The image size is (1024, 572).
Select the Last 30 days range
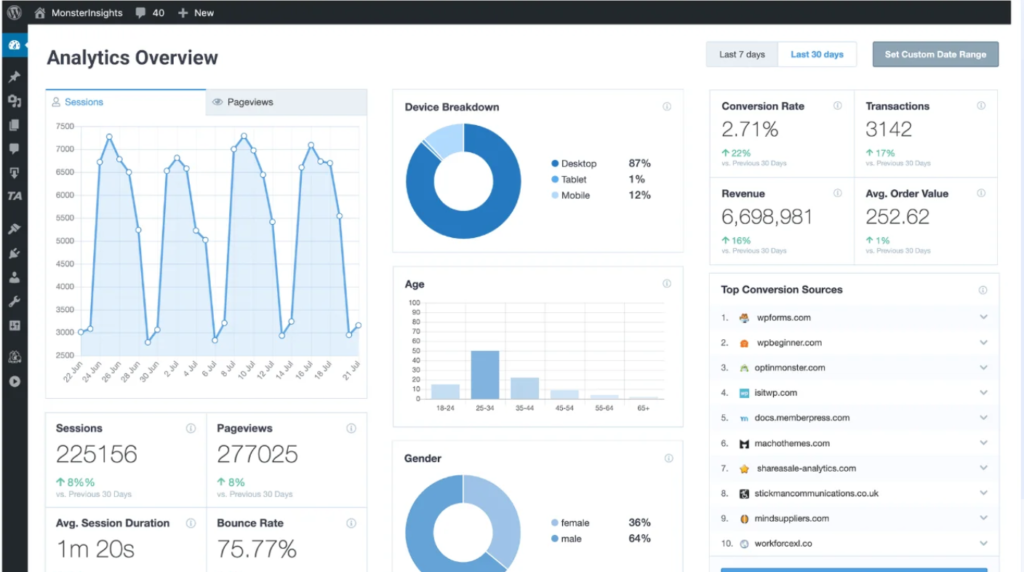pos(817,54)
